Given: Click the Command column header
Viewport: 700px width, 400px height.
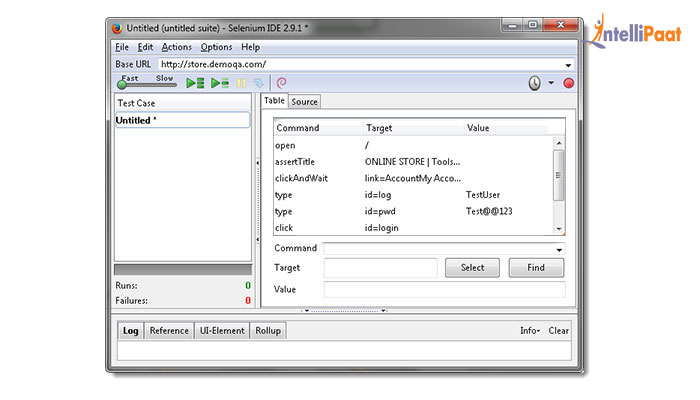Looking at the screenshot, I should (x=319, y=128).
